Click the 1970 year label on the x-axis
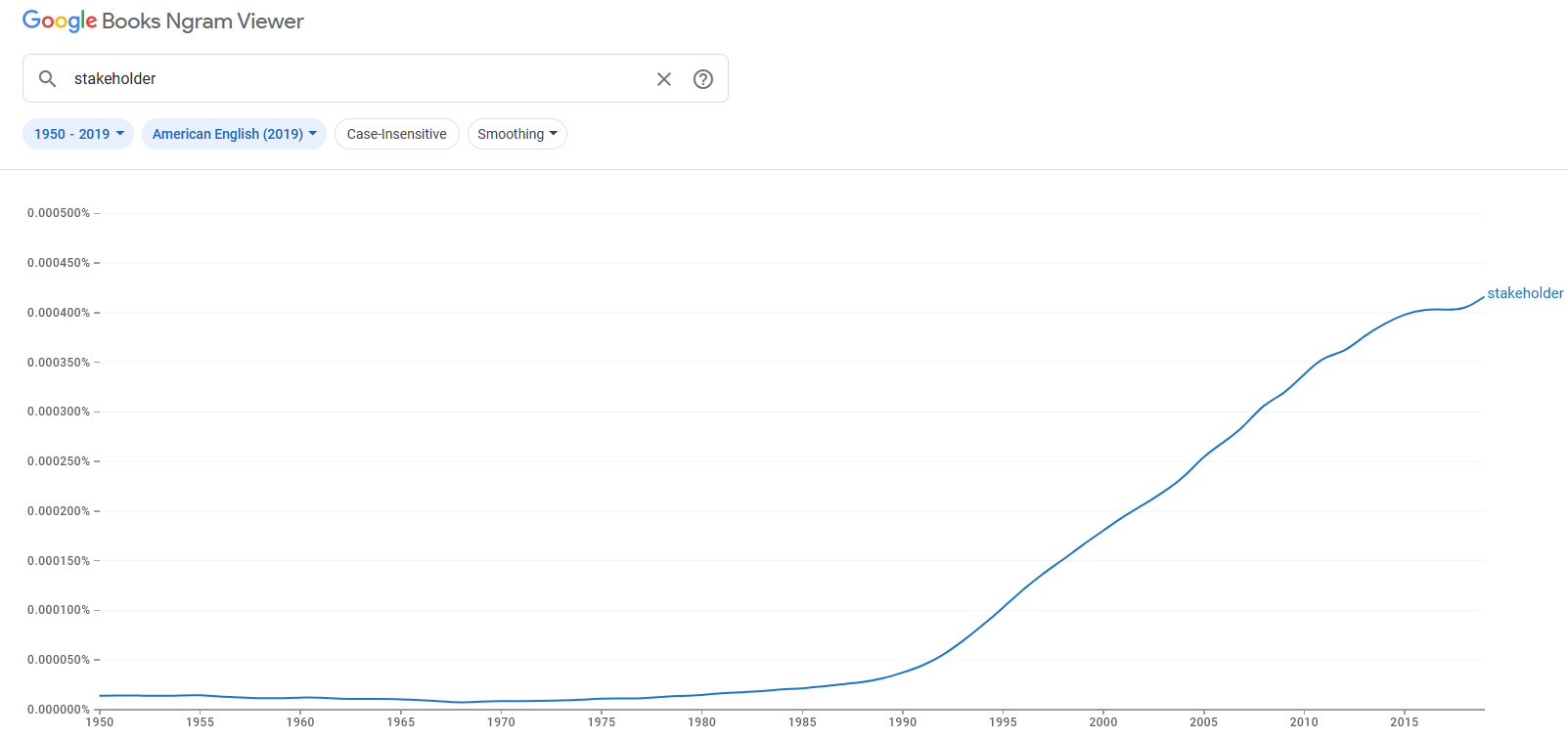 (x=501, y=722)
